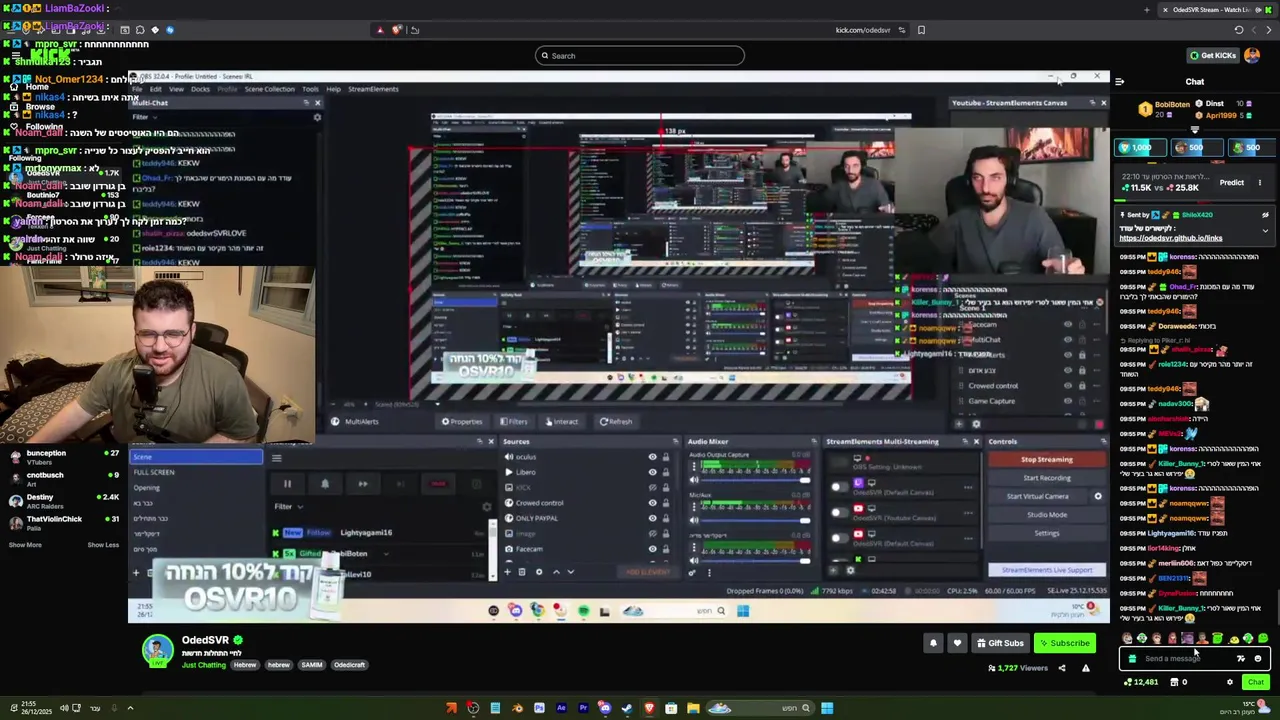1280x720 pixels.
Task: Bookmark this page in the address bar
Action: tap(921, 30)
